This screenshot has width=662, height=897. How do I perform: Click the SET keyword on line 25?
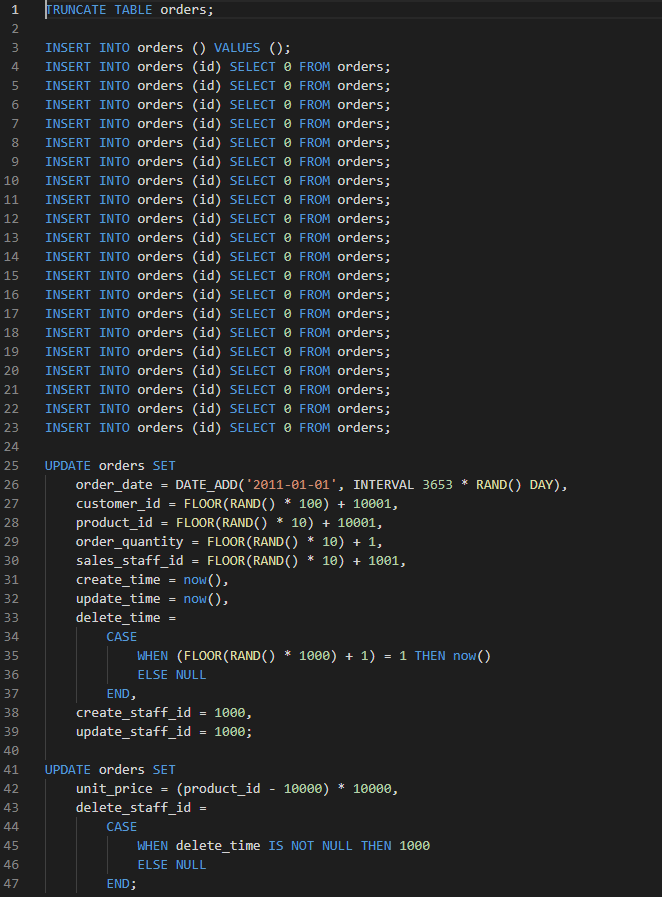(164, 465)
